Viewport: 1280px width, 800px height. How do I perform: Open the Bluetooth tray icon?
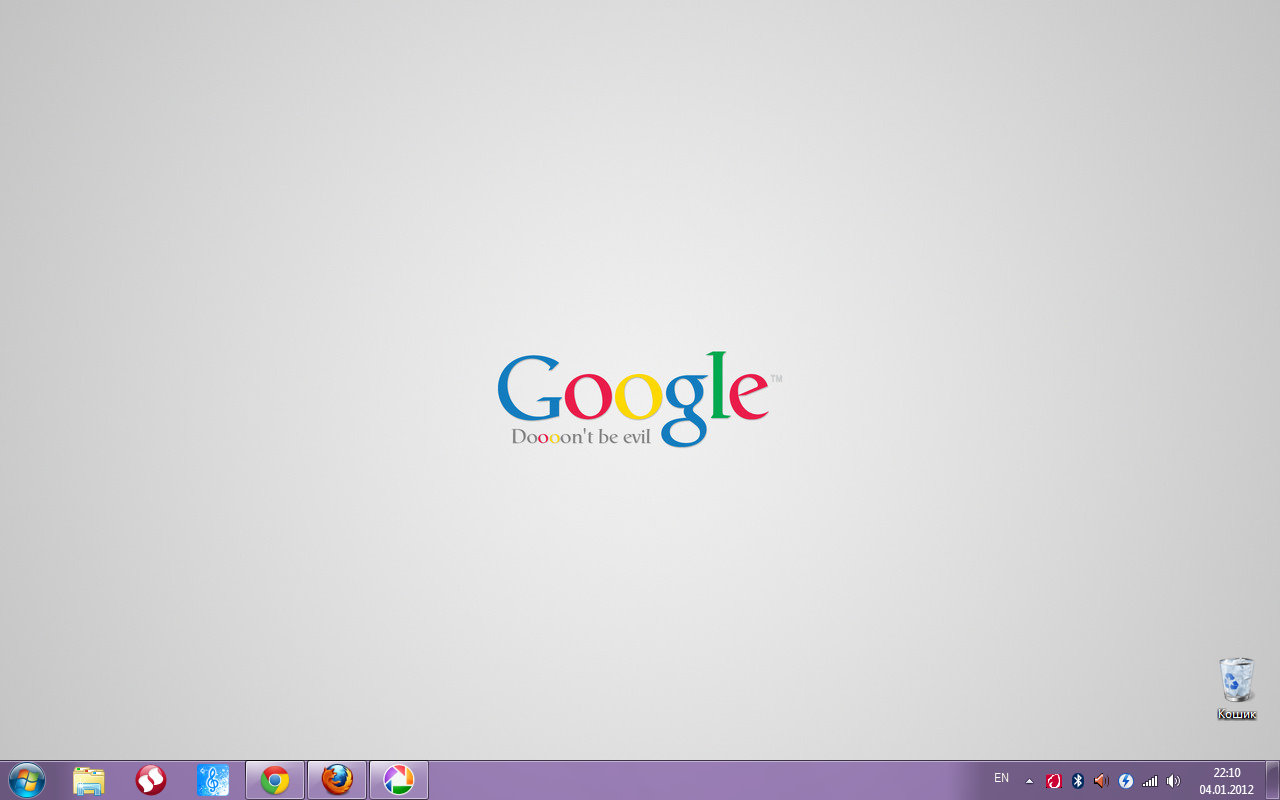1077,781
